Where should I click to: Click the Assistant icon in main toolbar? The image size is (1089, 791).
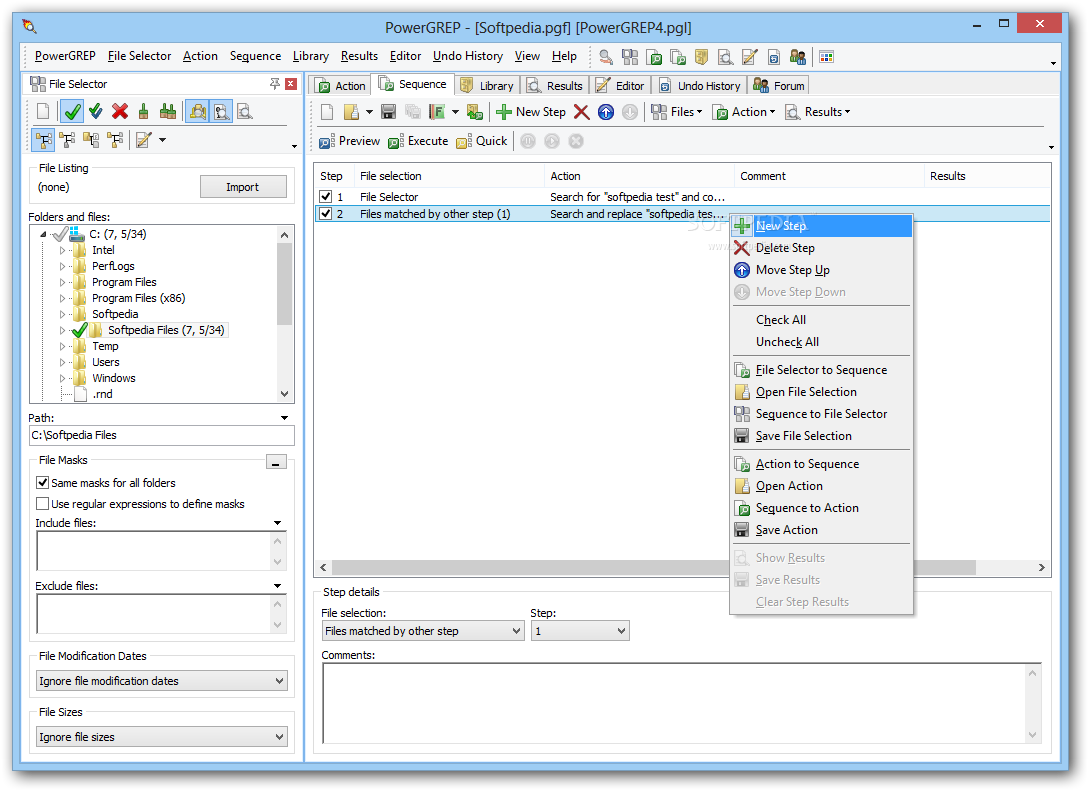(x=606, y=57)
